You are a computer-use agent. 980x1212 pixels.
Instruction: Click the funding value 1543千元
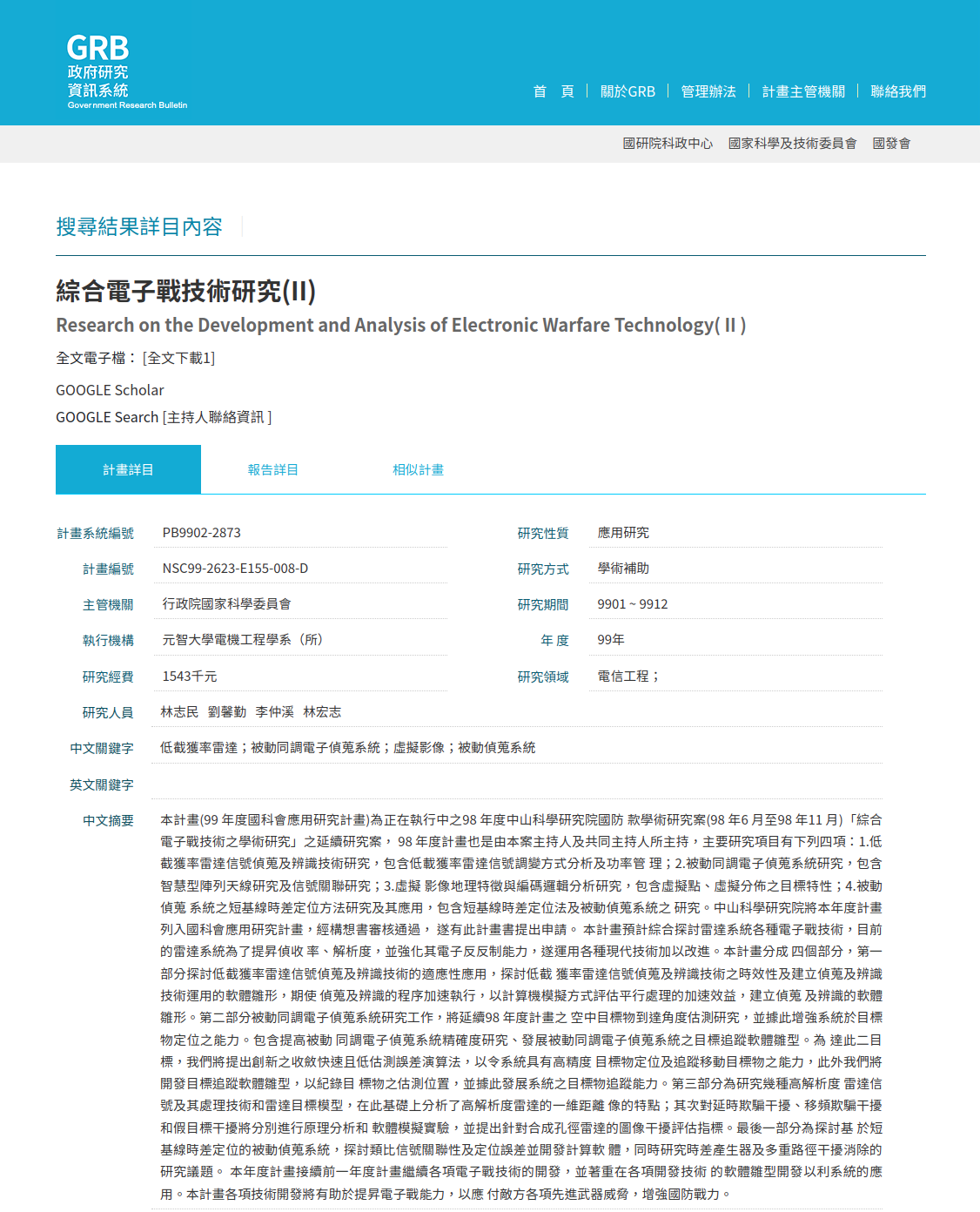tap(190, 677)
